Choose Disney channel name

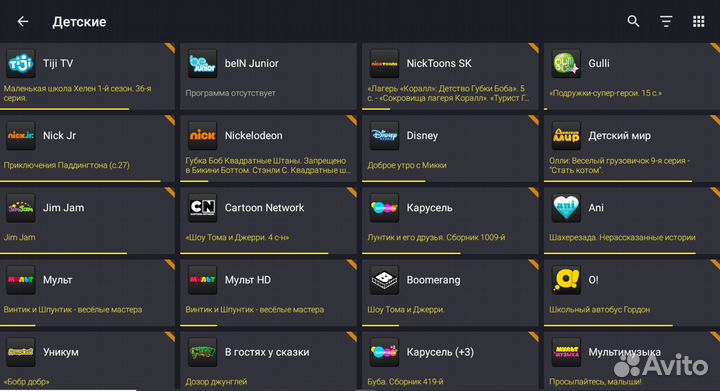pyautogui.click(x=422, y=136)
